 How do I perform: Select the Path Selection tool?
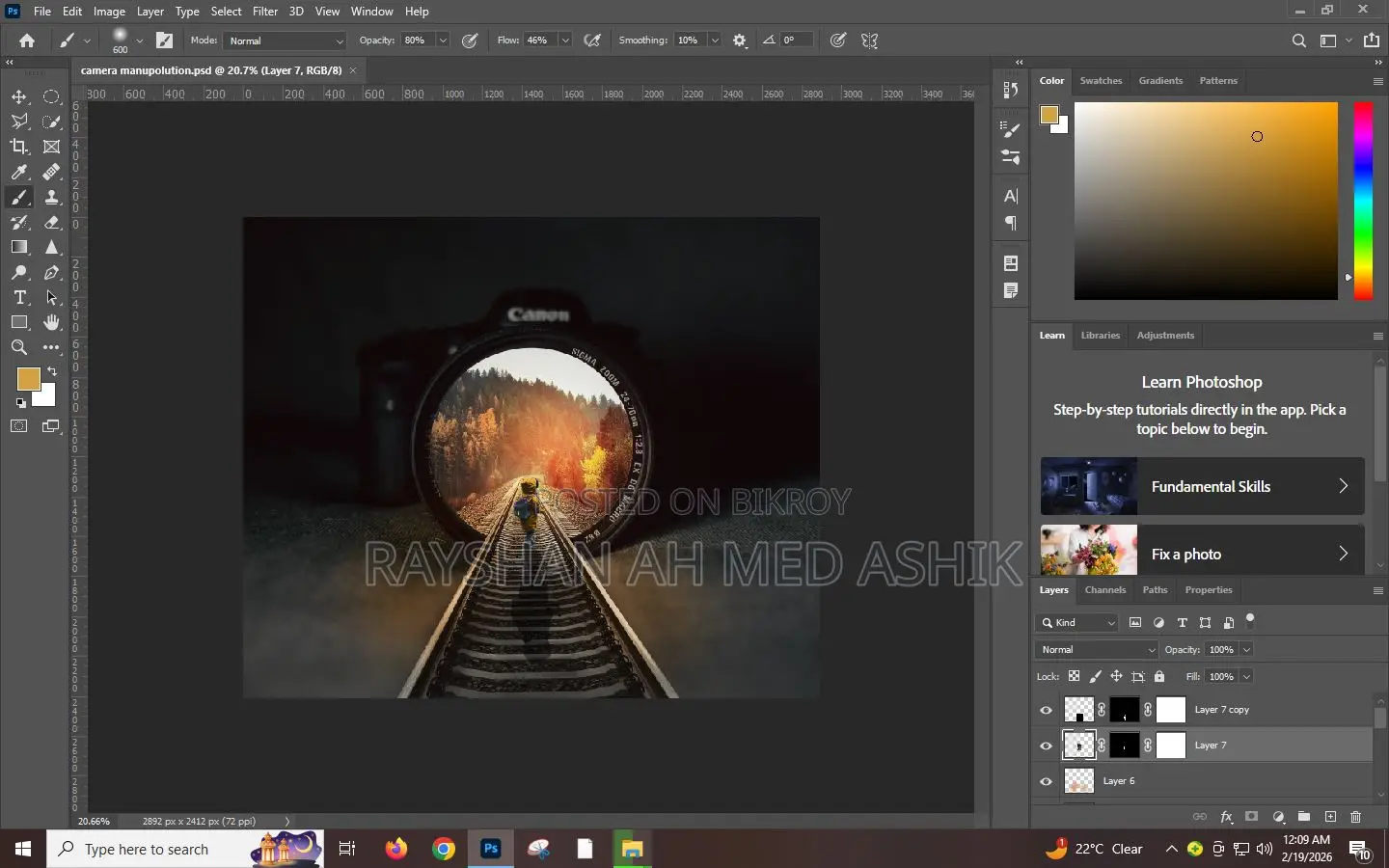click(52, 297)
